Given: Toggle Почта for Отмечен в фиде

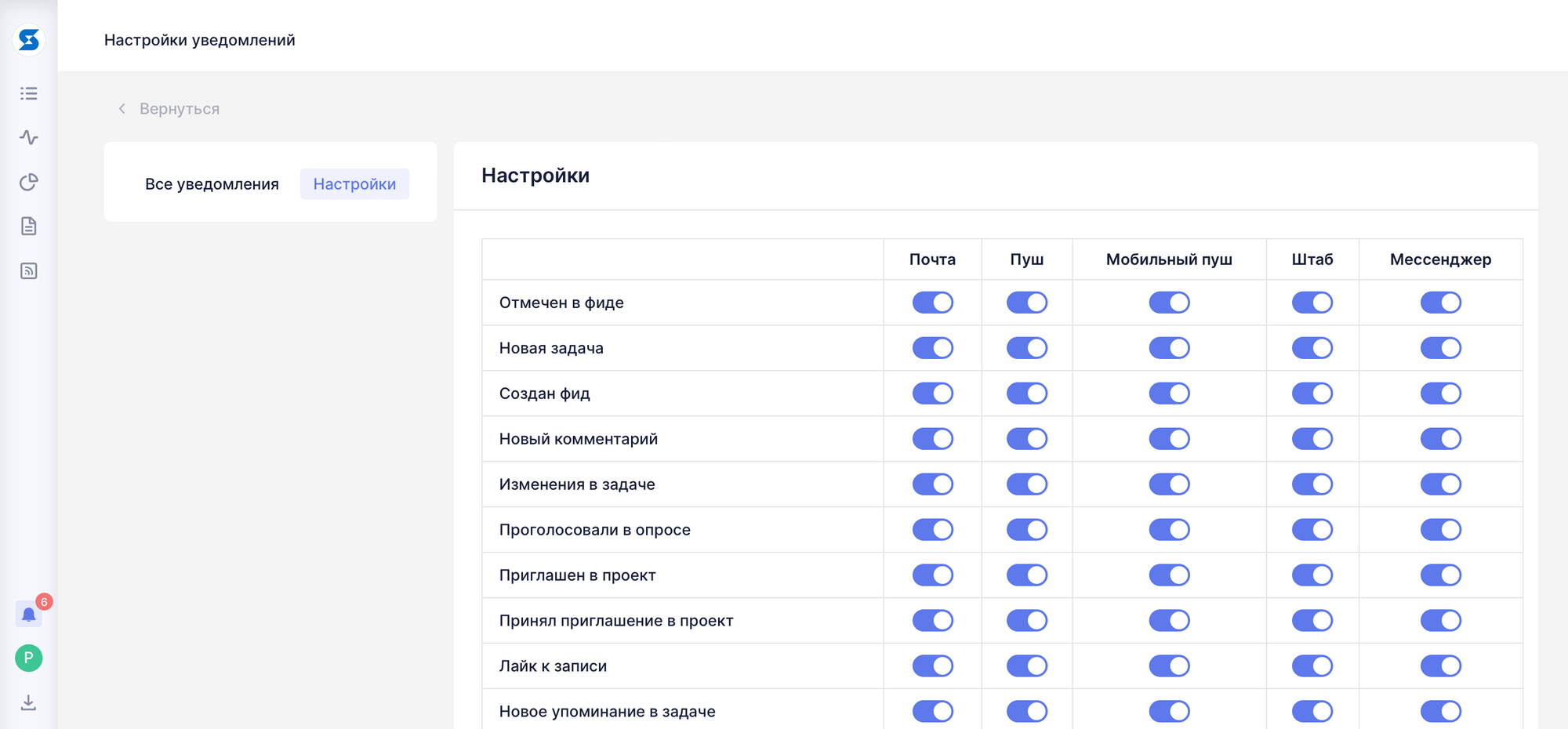Looking at the screenshot, I should pyautogui.click(x=933, y=303).
